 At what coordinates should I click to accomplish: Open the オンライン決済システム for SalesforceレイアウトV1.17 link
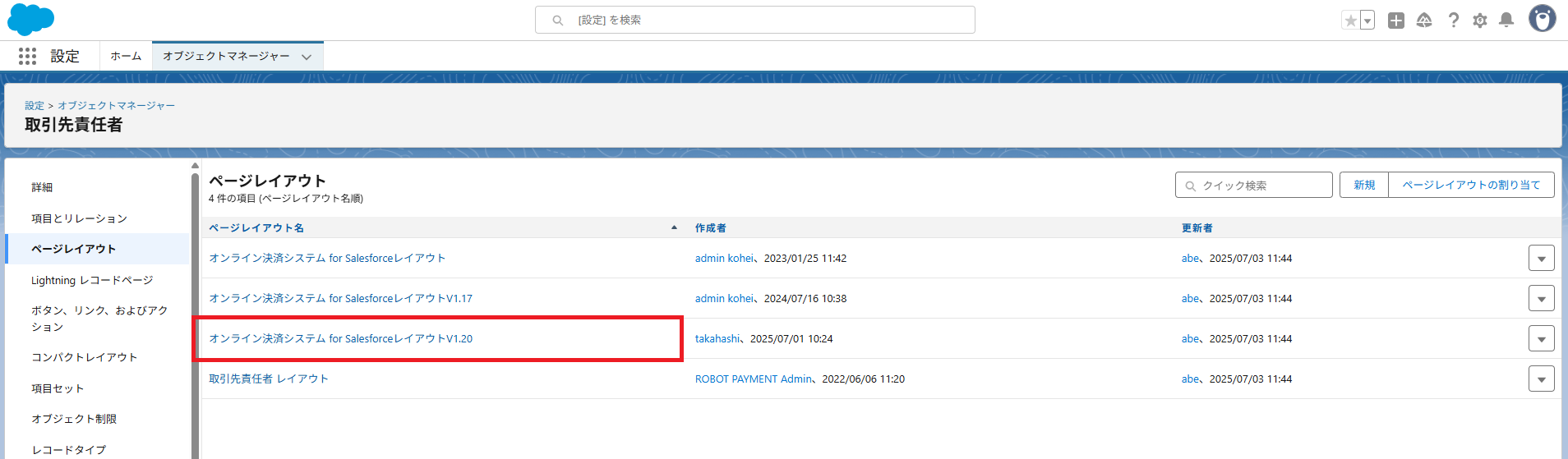point(340,298)
